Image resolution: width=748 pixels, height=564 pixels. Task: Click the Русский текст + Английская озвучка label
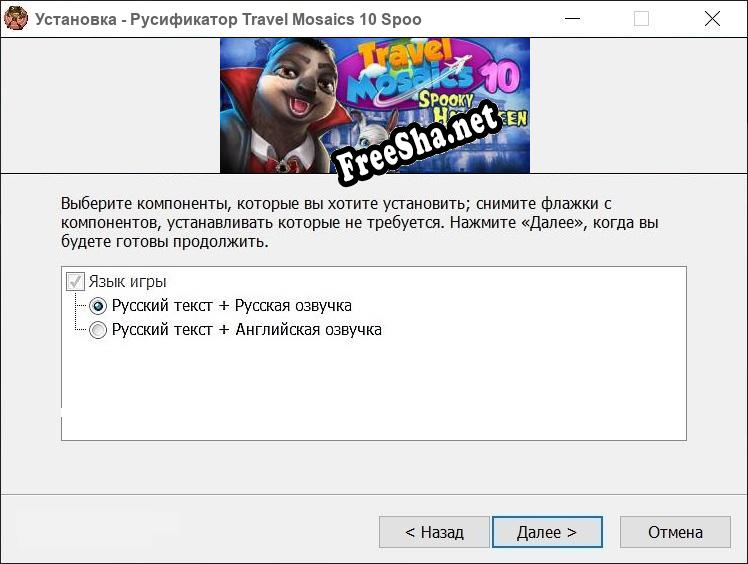246,330
